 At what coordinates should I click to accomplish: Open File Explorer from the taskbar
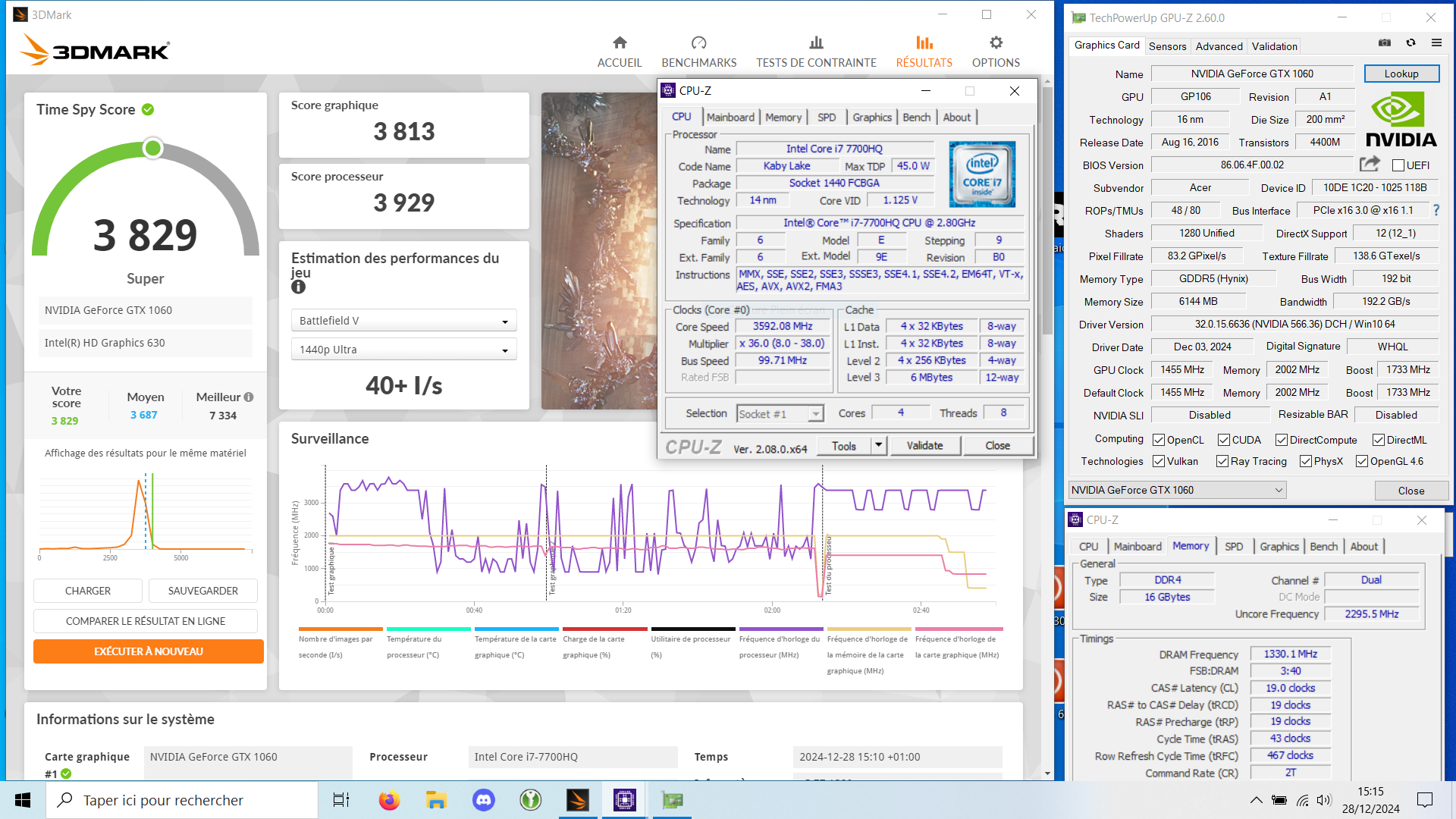click(x=436, y=800)
